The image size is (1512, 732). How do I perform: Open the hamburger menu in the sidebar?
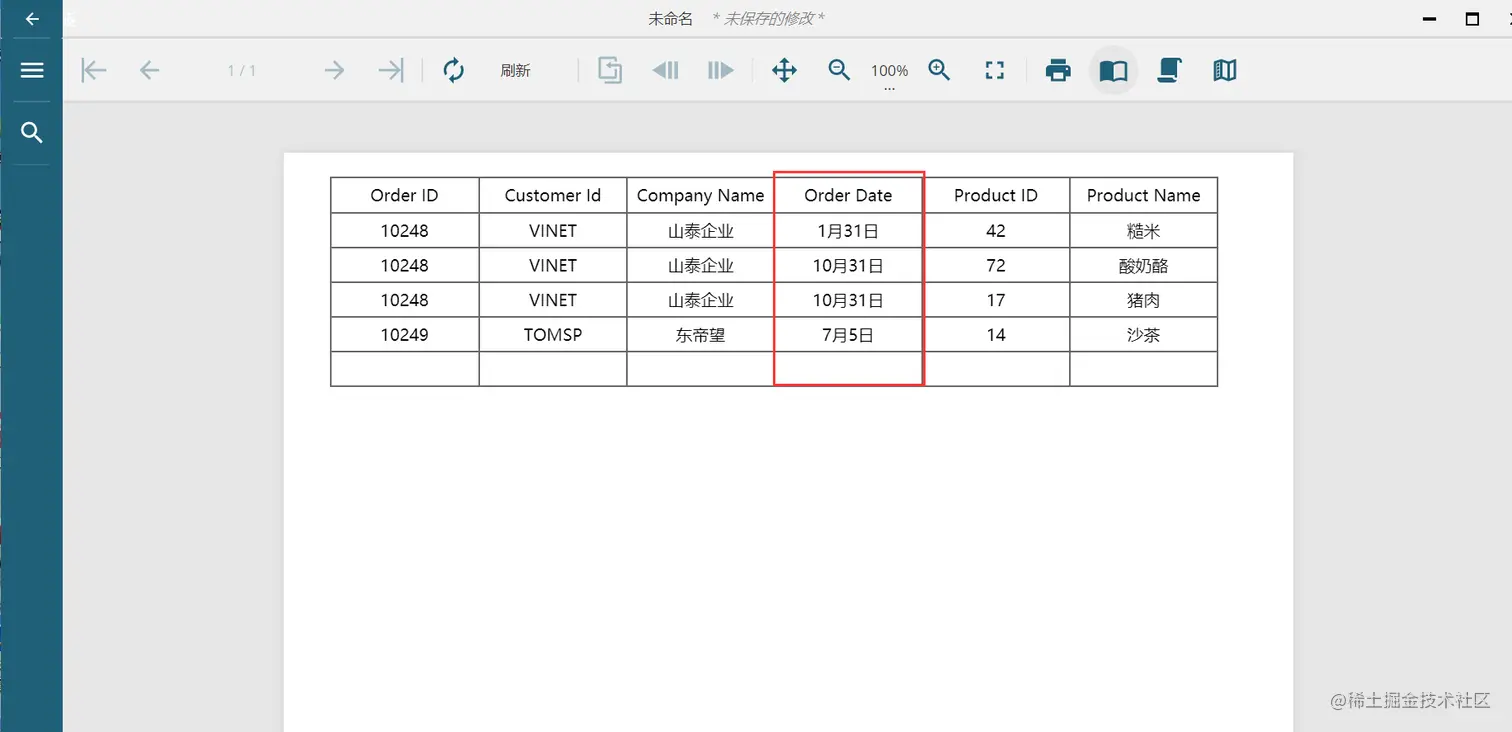click(32, 70)
